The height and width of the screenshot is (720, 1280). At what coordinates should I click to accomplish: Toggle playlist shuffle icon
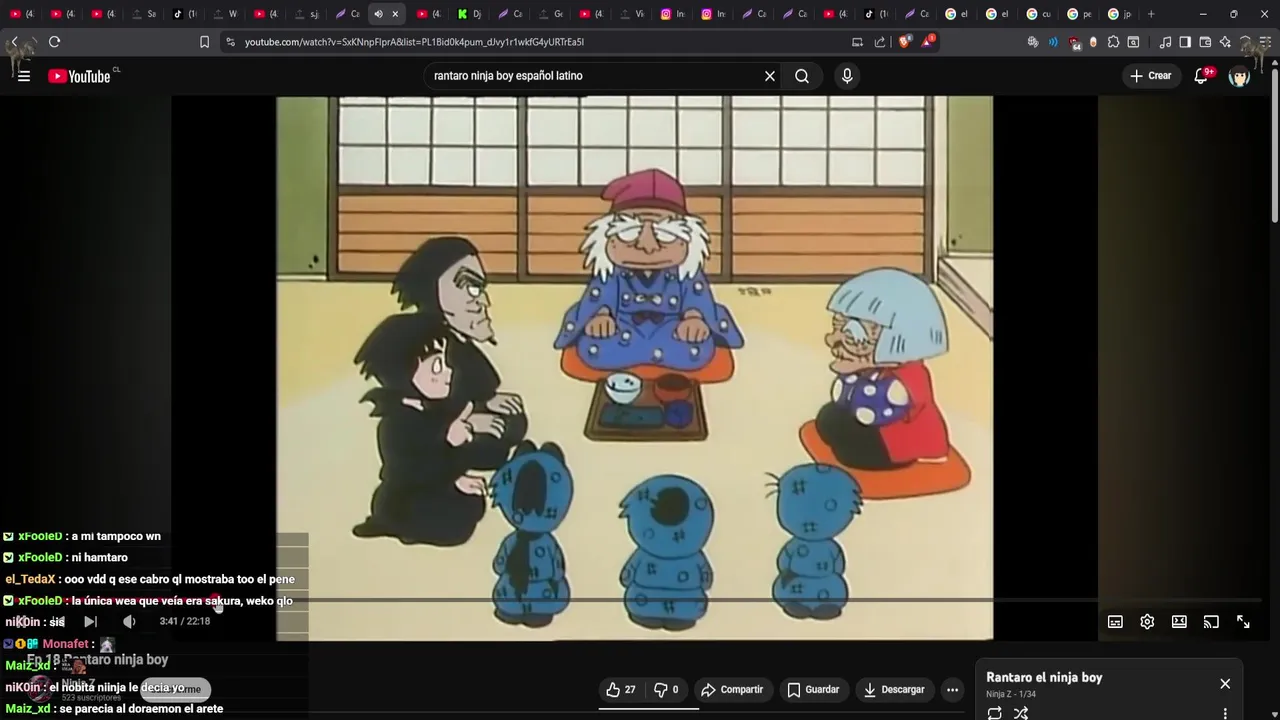[1021, 713]
